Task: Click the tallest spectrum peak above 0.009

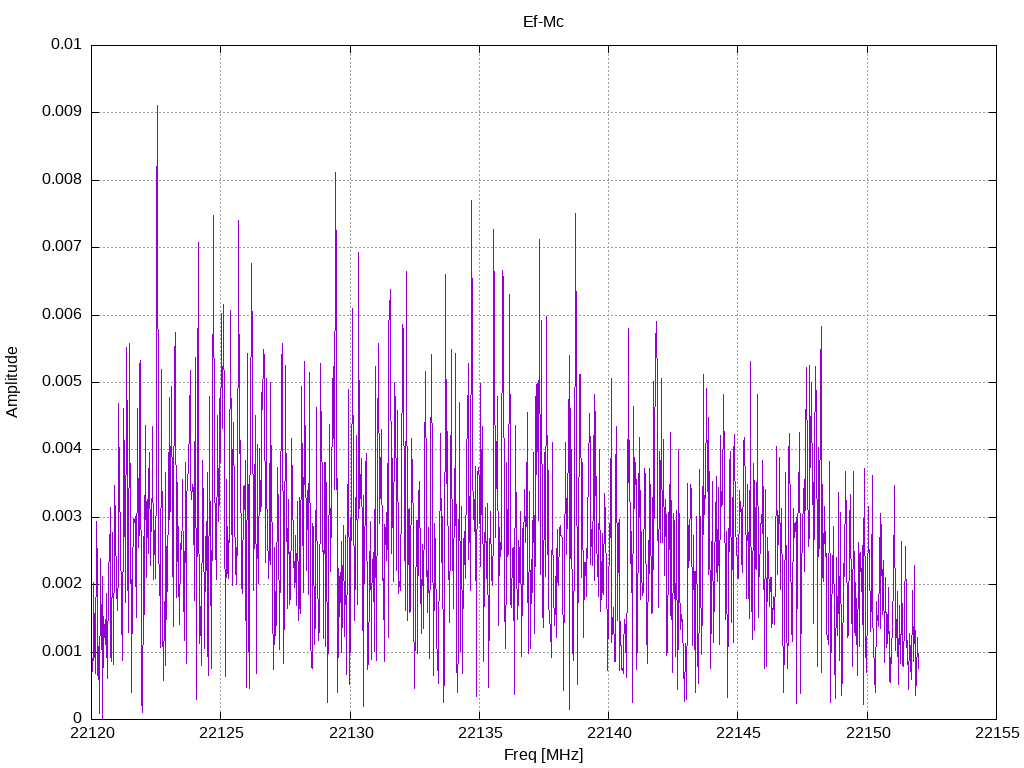Action: tap(157, 106)
